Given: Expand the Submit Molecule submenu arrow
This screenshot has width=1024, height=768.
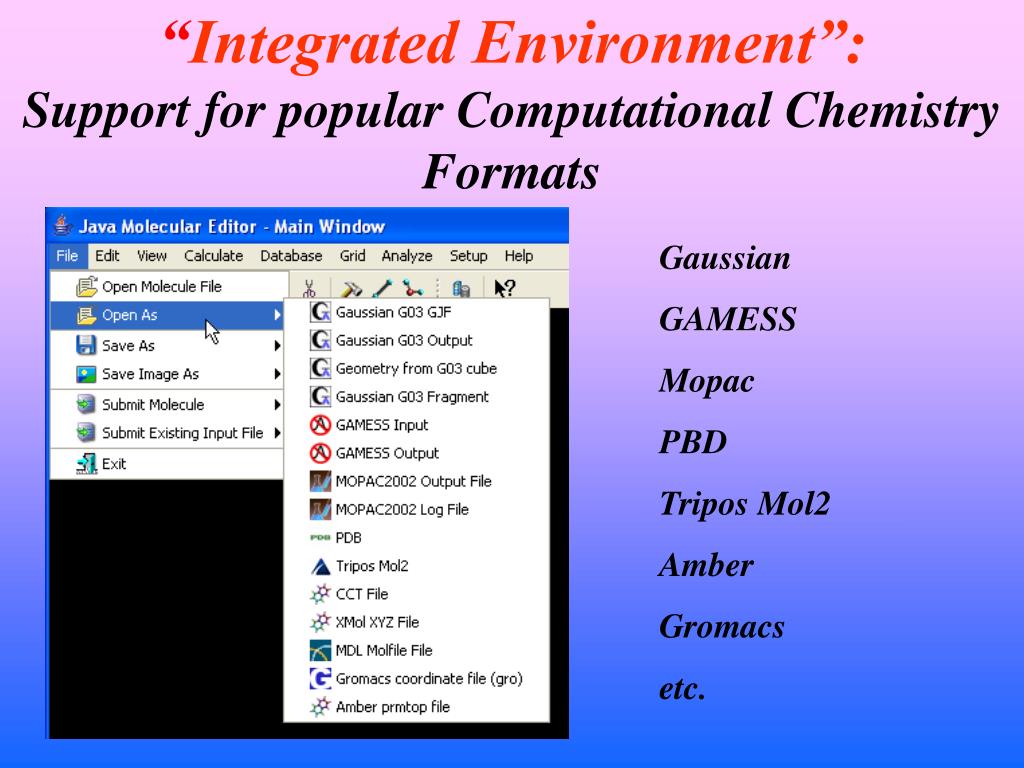Looking at the screenshot, I should (x=278, y=405).
